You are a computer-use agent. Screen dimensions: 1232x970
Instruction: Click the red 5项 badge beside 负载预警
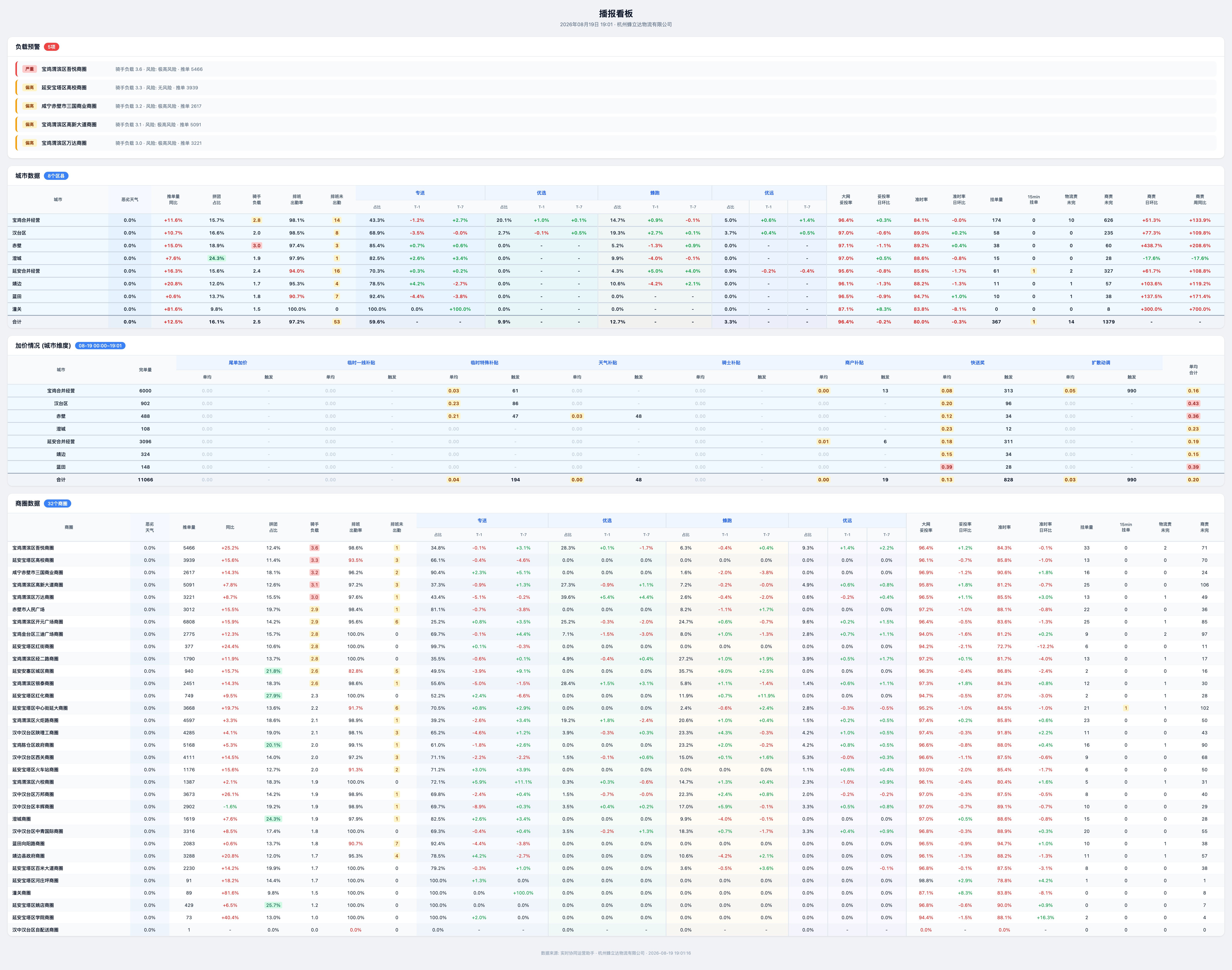tap(52, 47)
